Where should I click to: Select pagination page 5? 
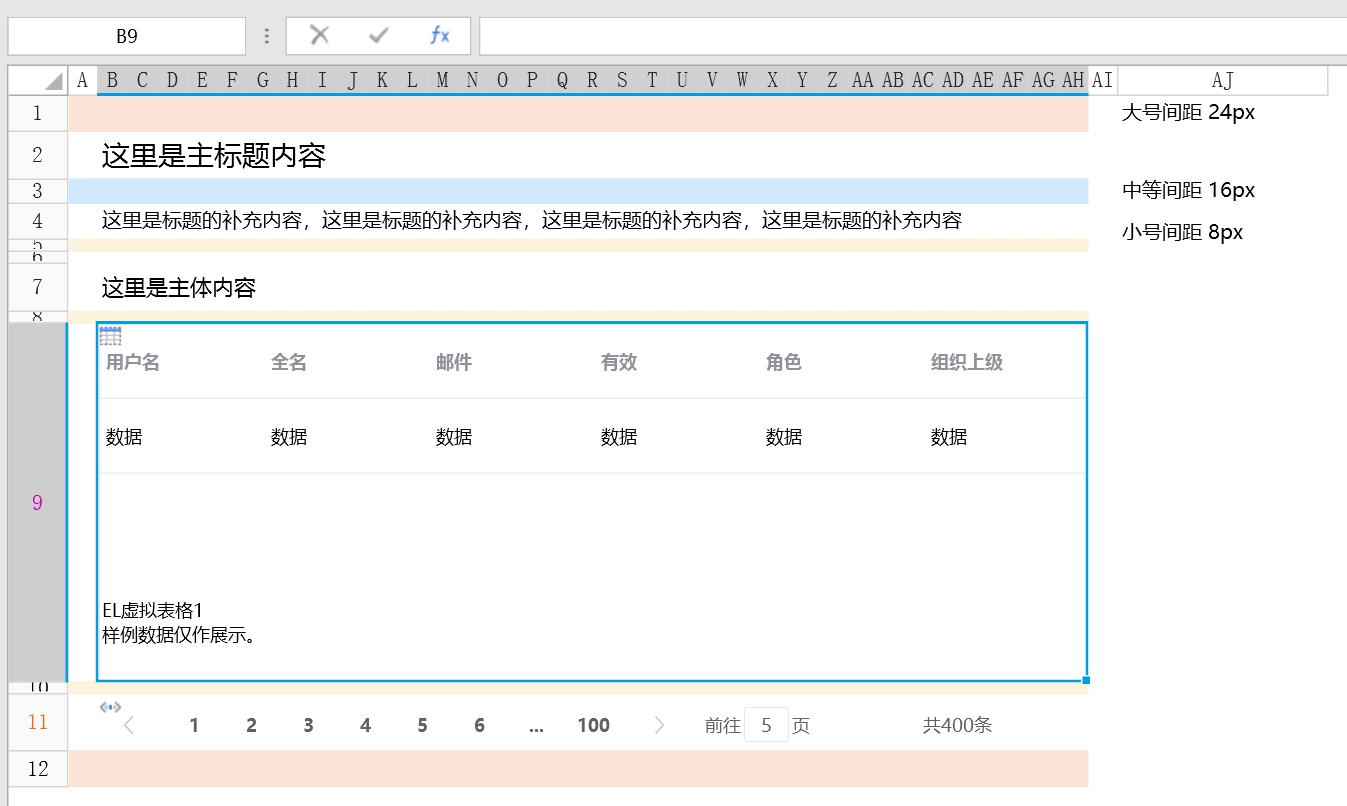pyautogui.click(x=422, y=725)
